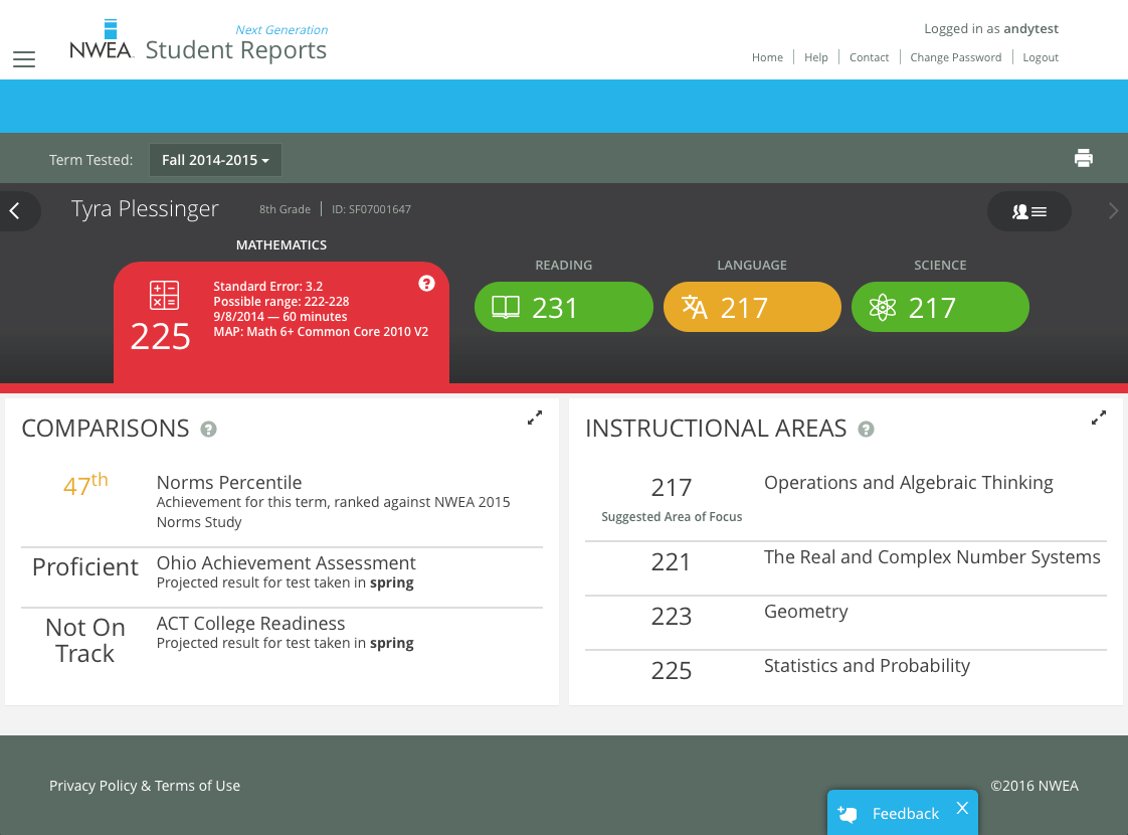Click the Logout link
This screenshot has height=835, width=1128.
click(1040, 58)
